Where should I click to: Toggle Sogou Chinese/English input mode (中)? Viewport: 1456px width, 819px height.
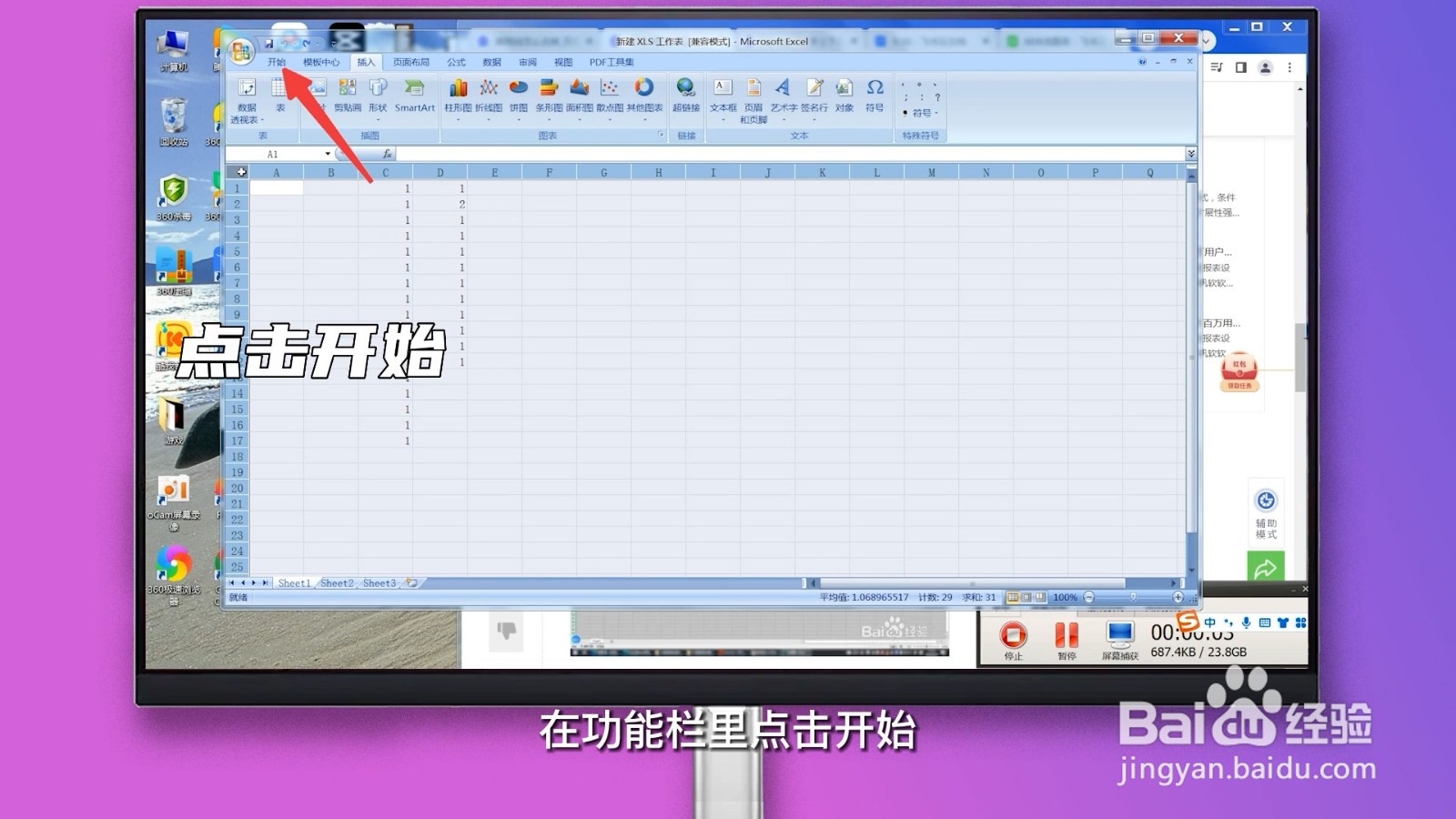[x=1210, y=622]
